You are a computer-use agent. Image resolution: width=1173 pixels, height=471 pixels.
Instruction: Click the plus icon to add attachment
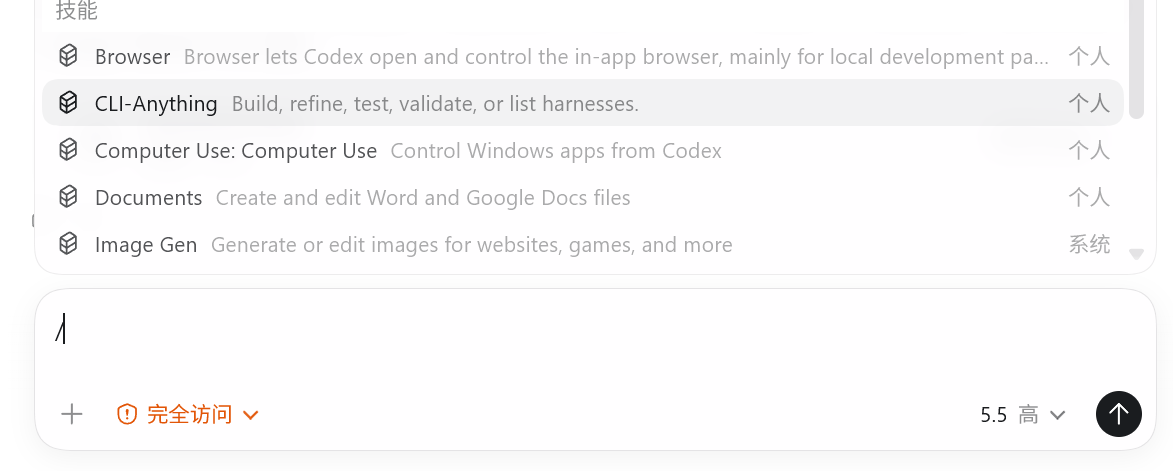72,413
